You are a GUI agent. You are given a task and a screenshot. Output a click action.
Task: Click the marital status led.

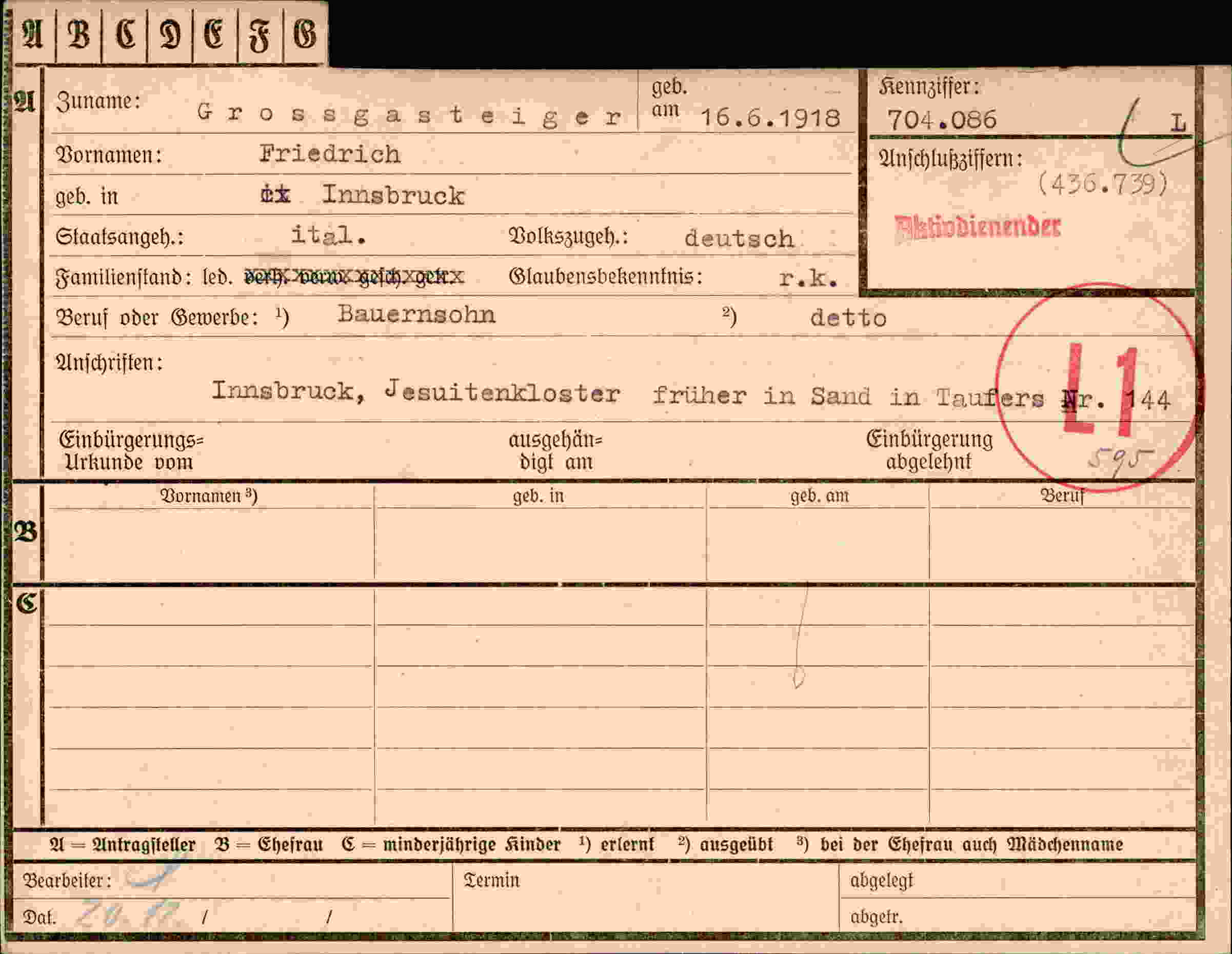click(217, 277)
